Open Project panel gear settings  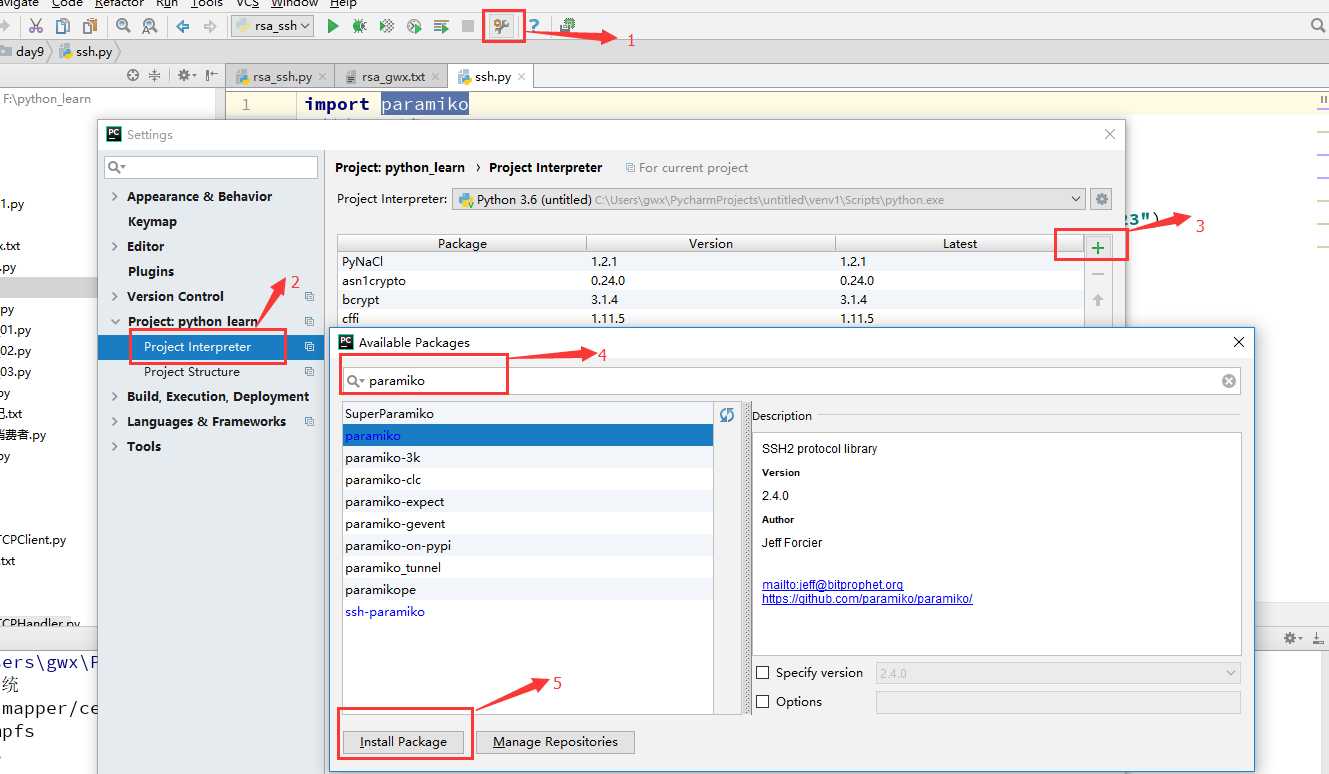[x=186, y=75]
